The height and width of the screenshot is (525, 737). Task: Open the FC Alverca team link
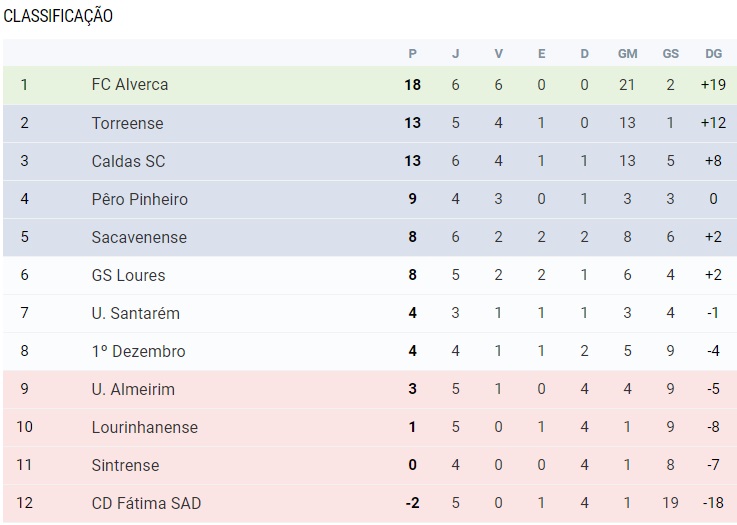click(x=130, y=85)
